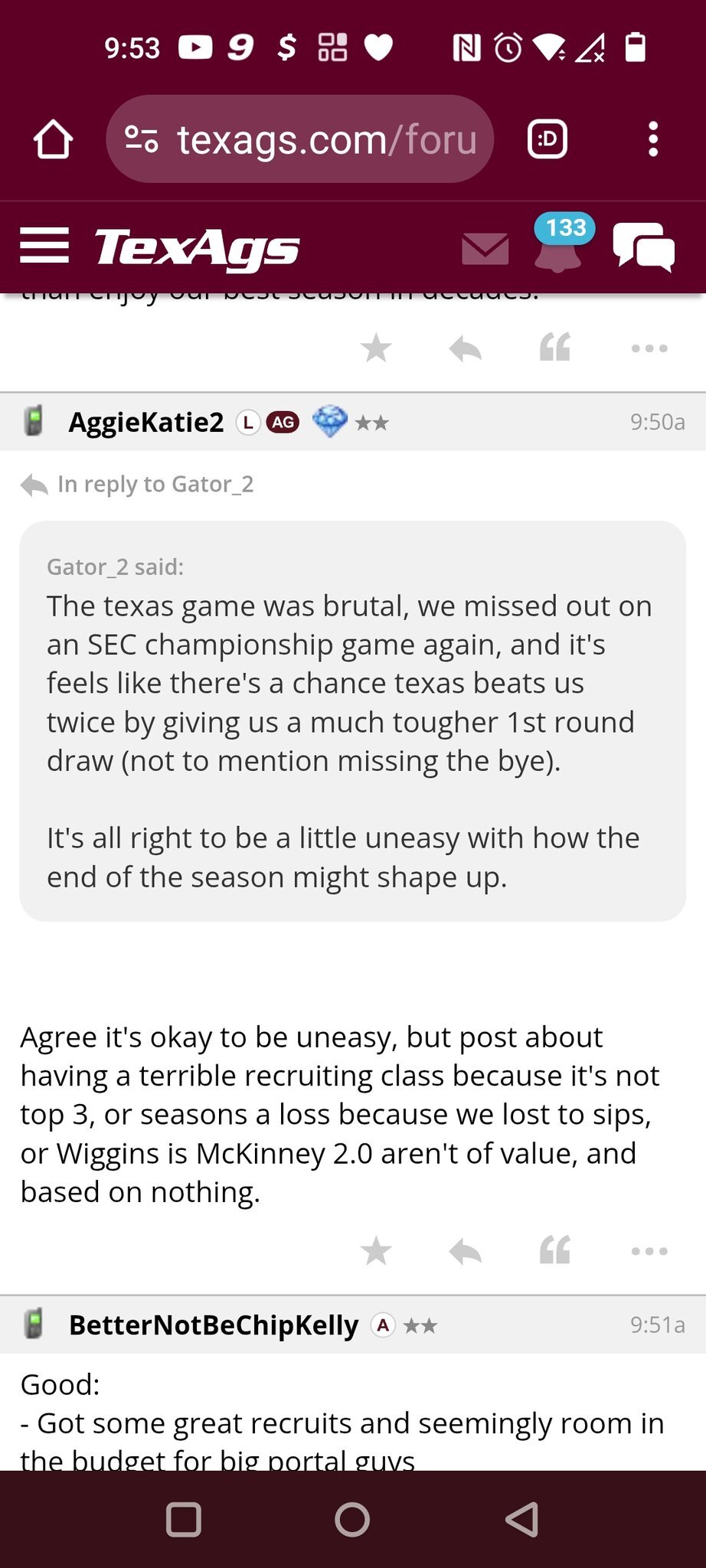Open BetterNotBeChipKelly's user profile

[213, 1325]
